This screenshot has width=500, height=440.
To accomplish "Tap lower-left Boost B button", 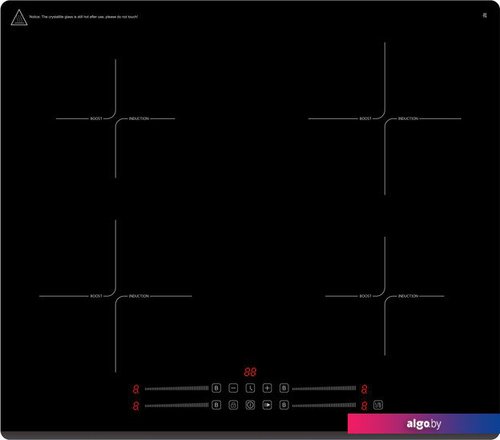I will click(216, 405).
